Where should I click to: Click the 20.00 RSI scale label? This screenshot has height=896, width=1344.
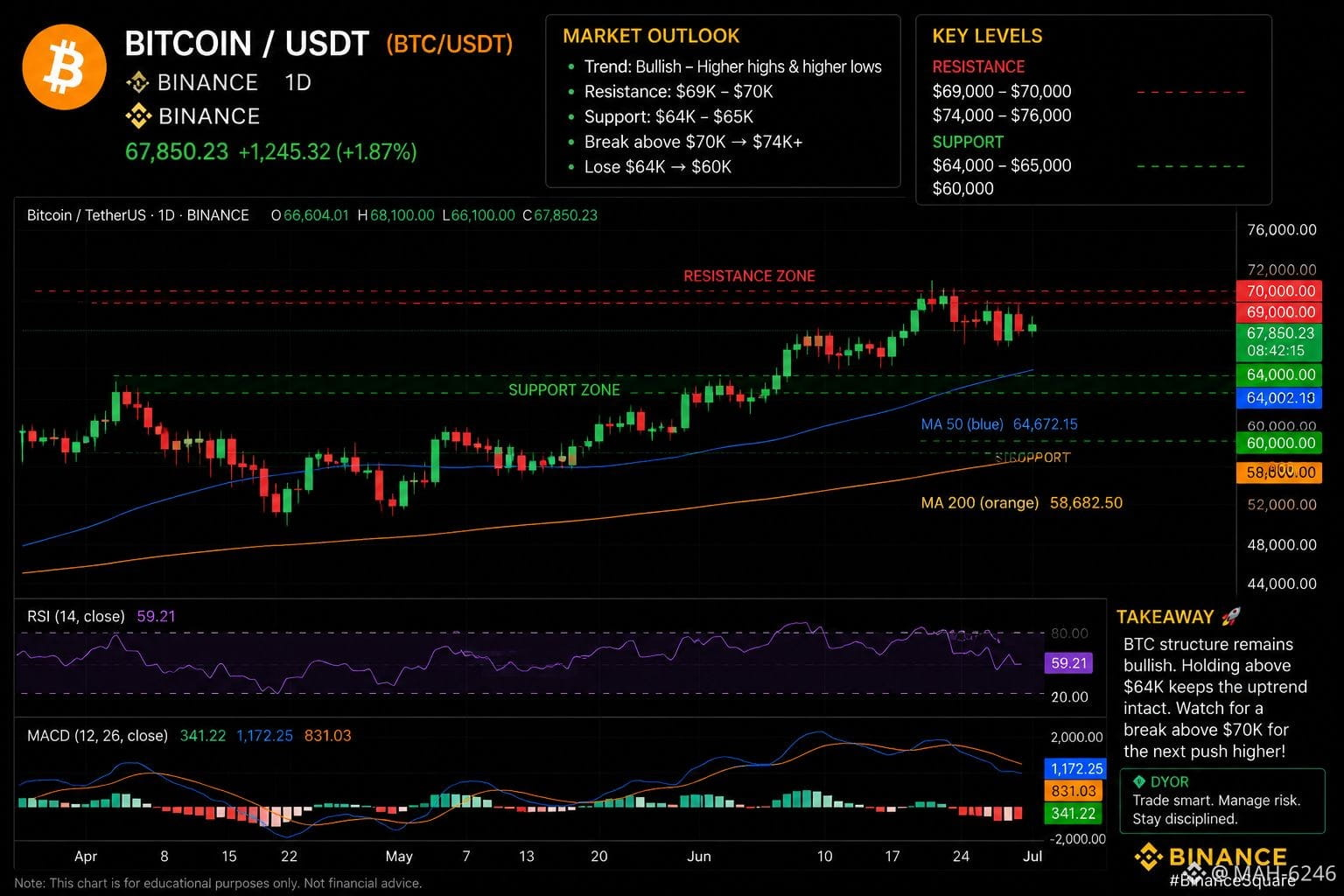[x=1069, y=696]
